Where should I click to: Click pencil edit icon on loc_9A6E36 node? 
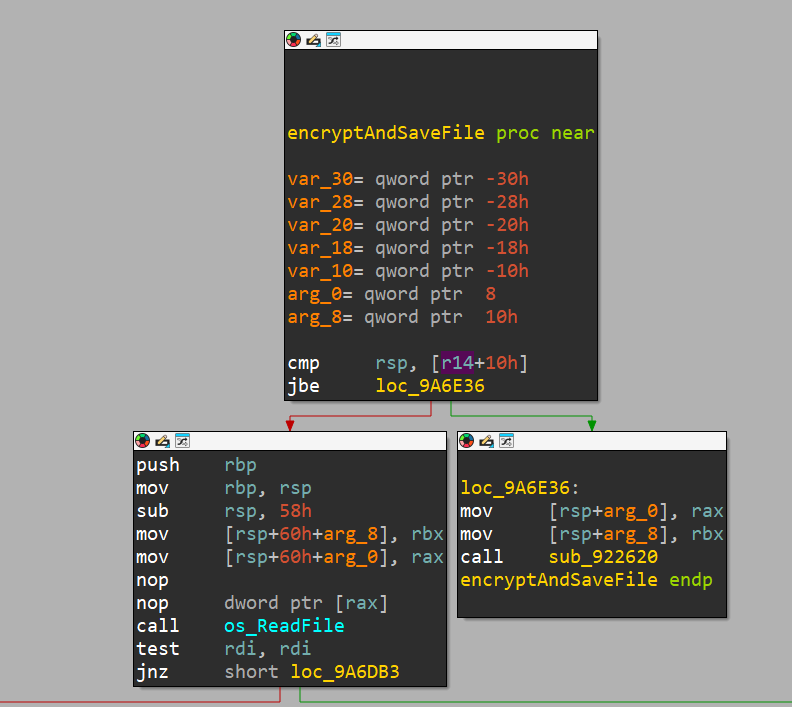coord(486,441)
